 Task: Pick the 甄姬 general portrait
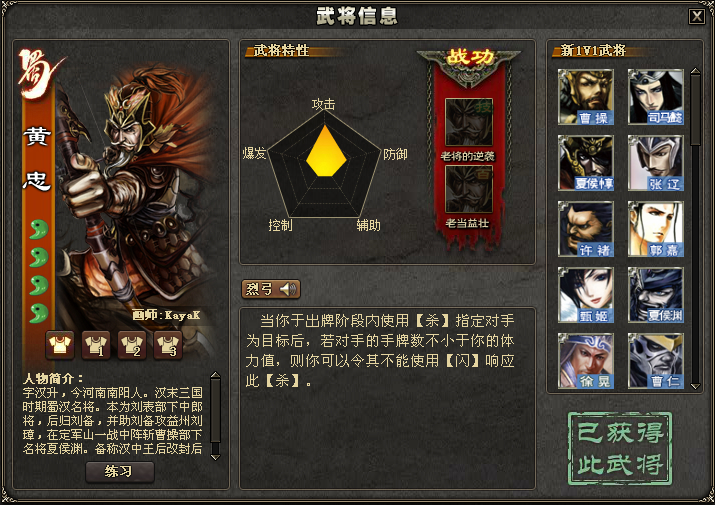586,295
